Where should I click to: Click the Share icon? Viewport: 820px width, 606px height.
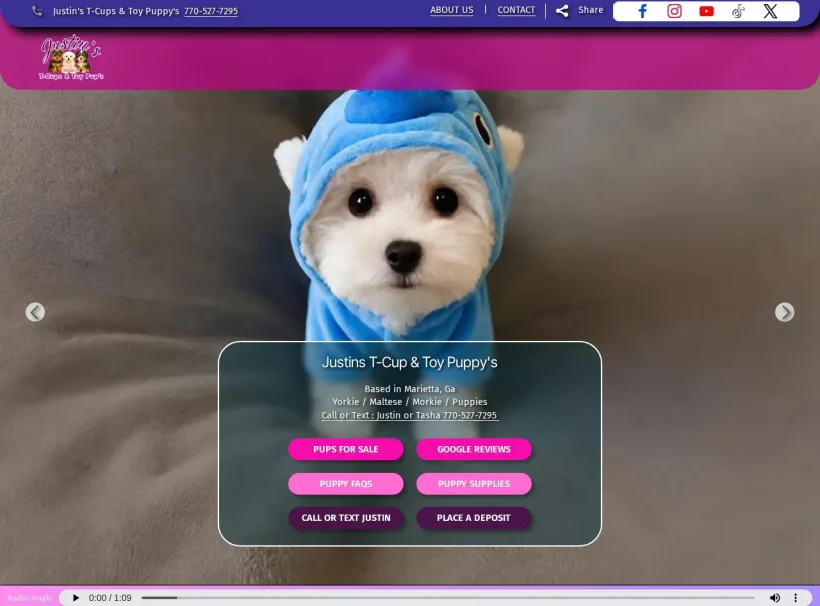[562, 10]
